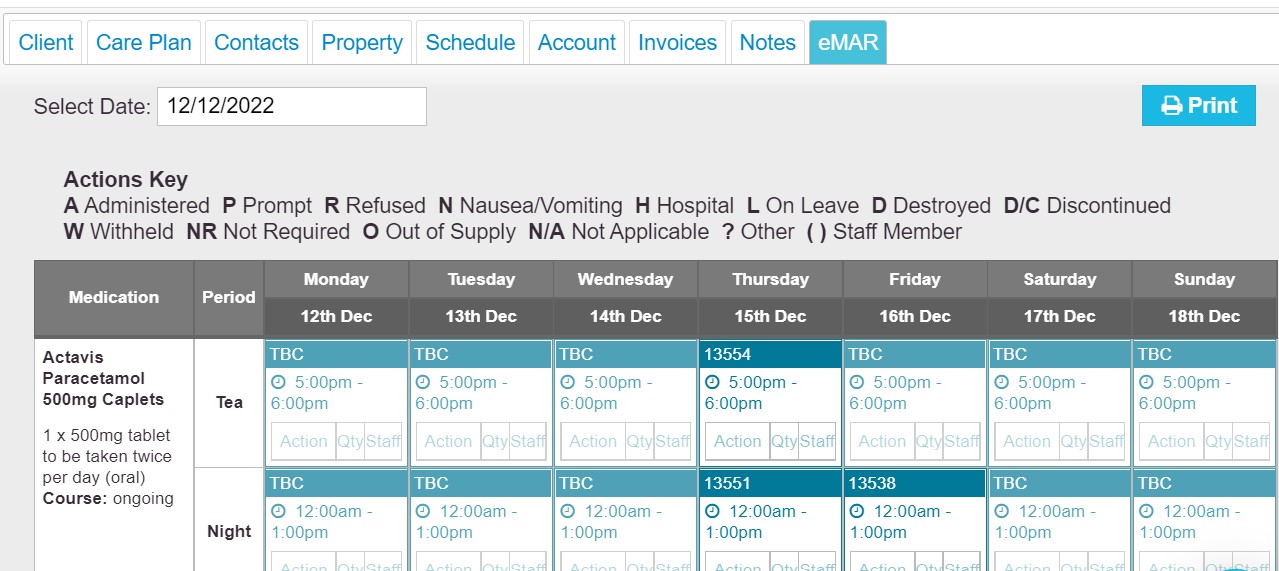Click the Select Date input field
Screen dimensions: 1279x571
click(292, 106)
